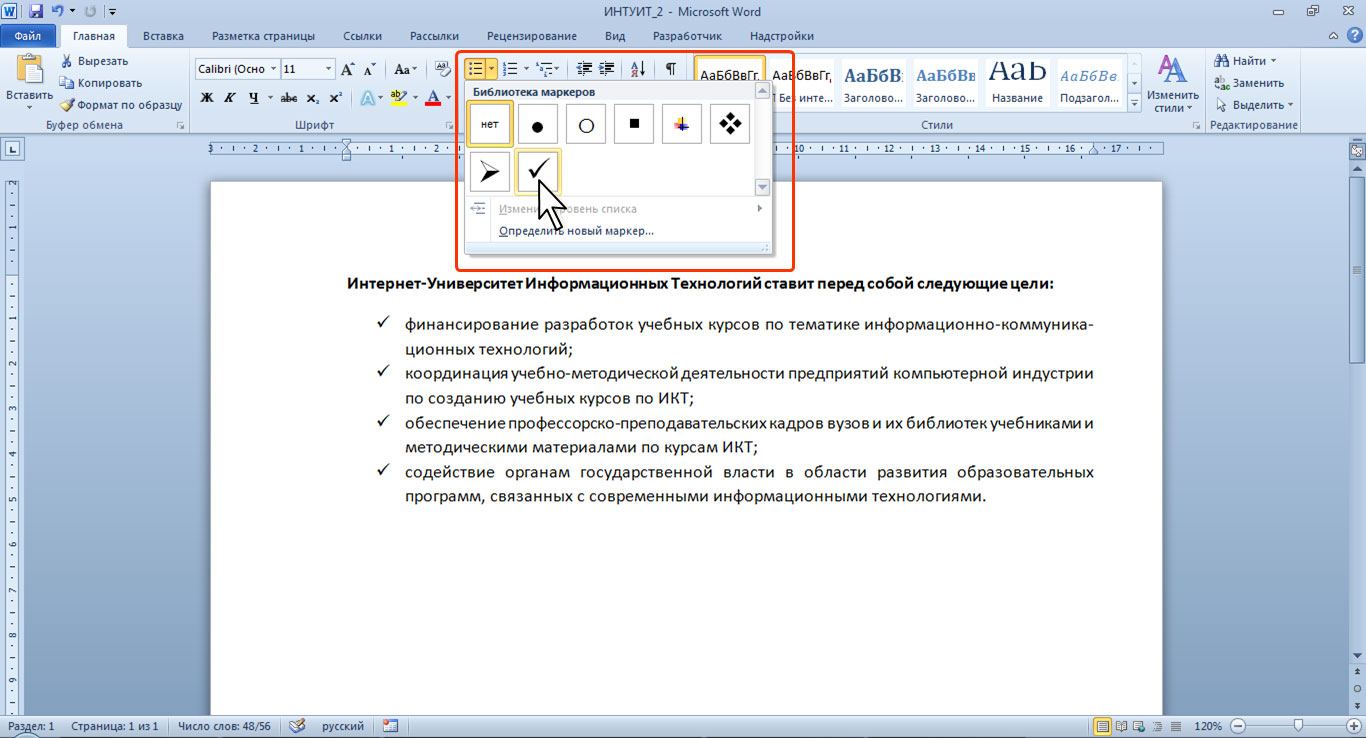This screenshot has height=738, width=1366.
Task: Click the subscript button
Action: tap(312, 98)
